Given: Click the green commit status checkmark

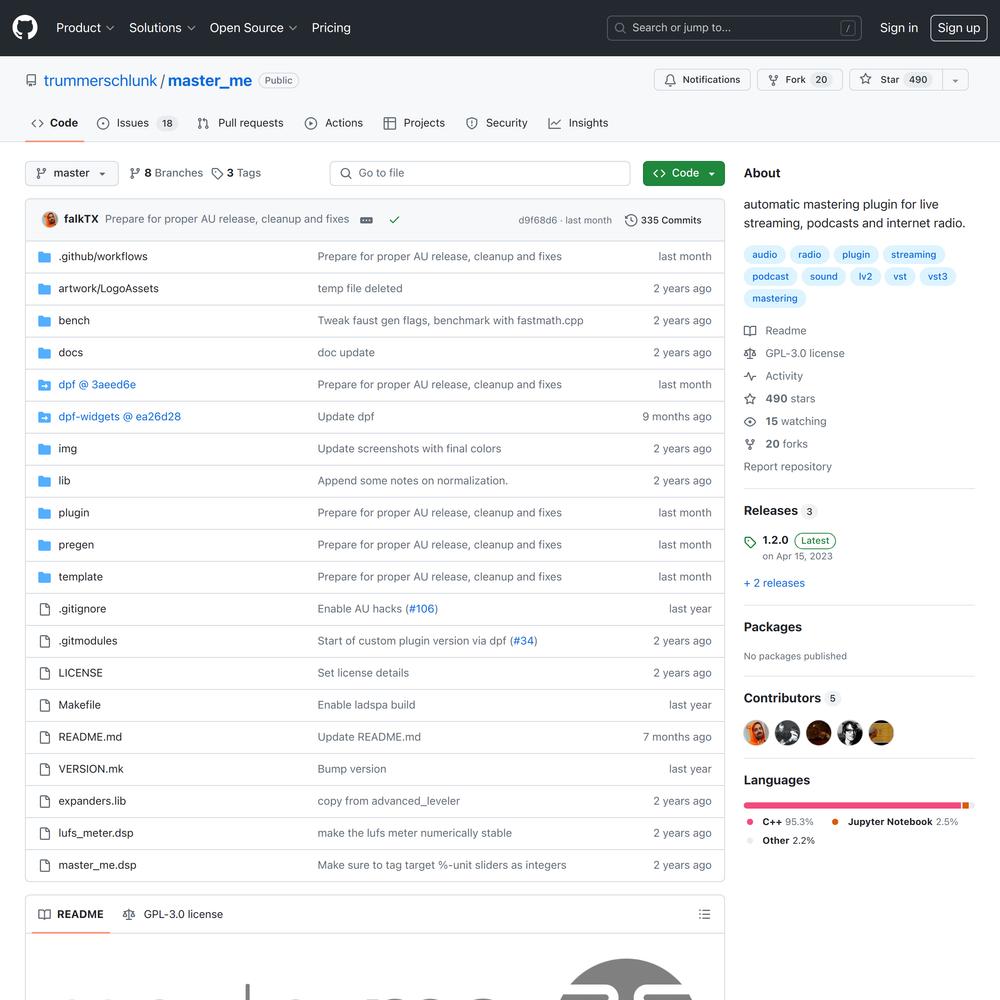Looking at the screenshot, I should (x=394, y=220).
